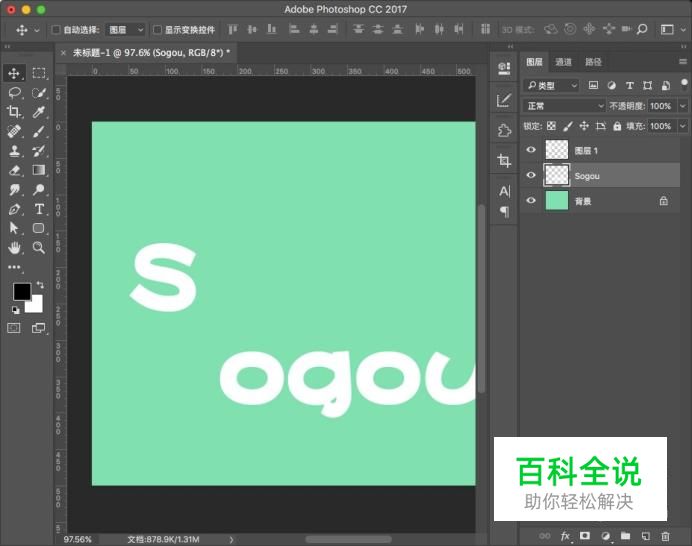Add a layer mask
The image size is (692, 546).
tap(585, 536)
